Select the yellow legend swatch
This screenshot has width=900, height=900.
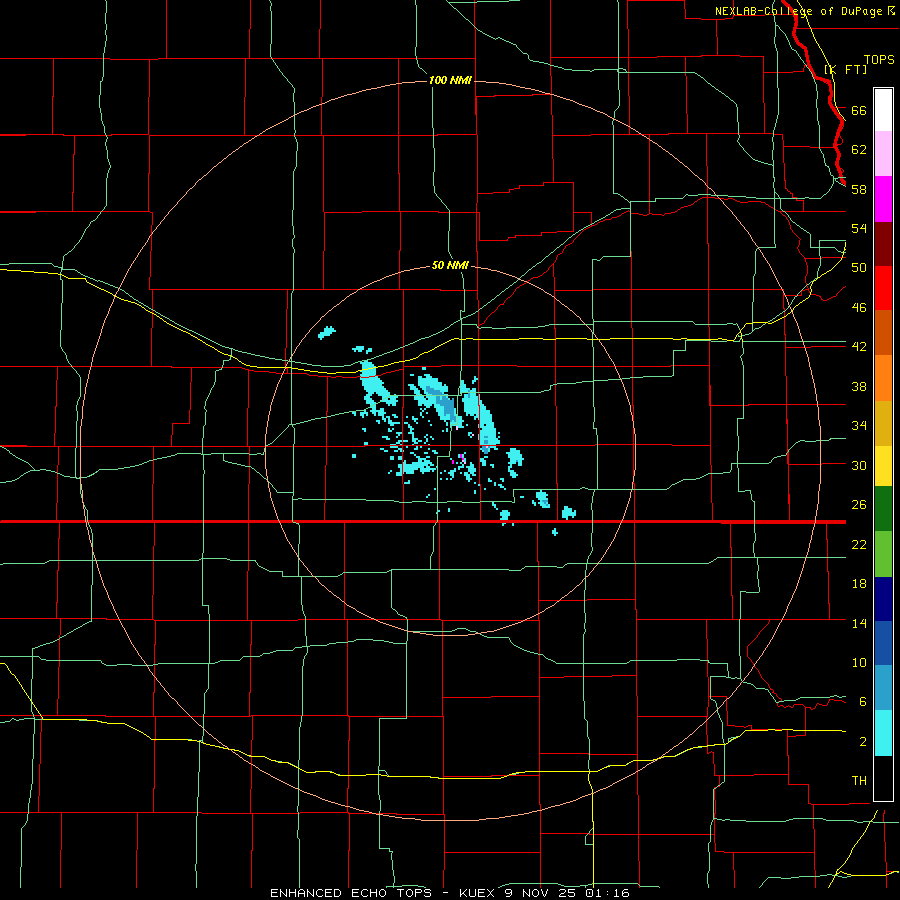click(883, 466)
